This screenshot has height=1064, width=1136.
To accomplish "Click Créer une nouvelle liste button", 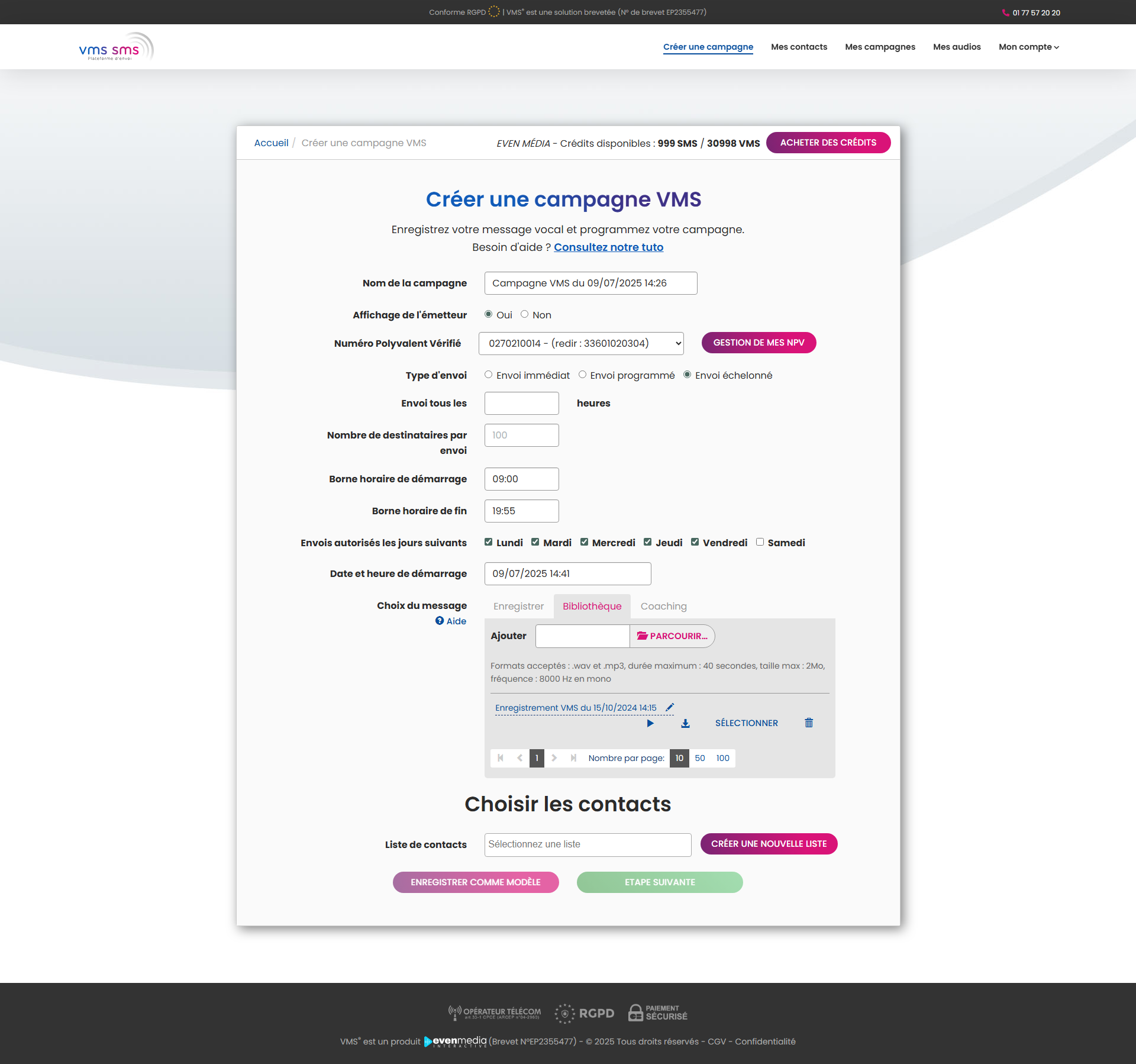I will (769, 844).
